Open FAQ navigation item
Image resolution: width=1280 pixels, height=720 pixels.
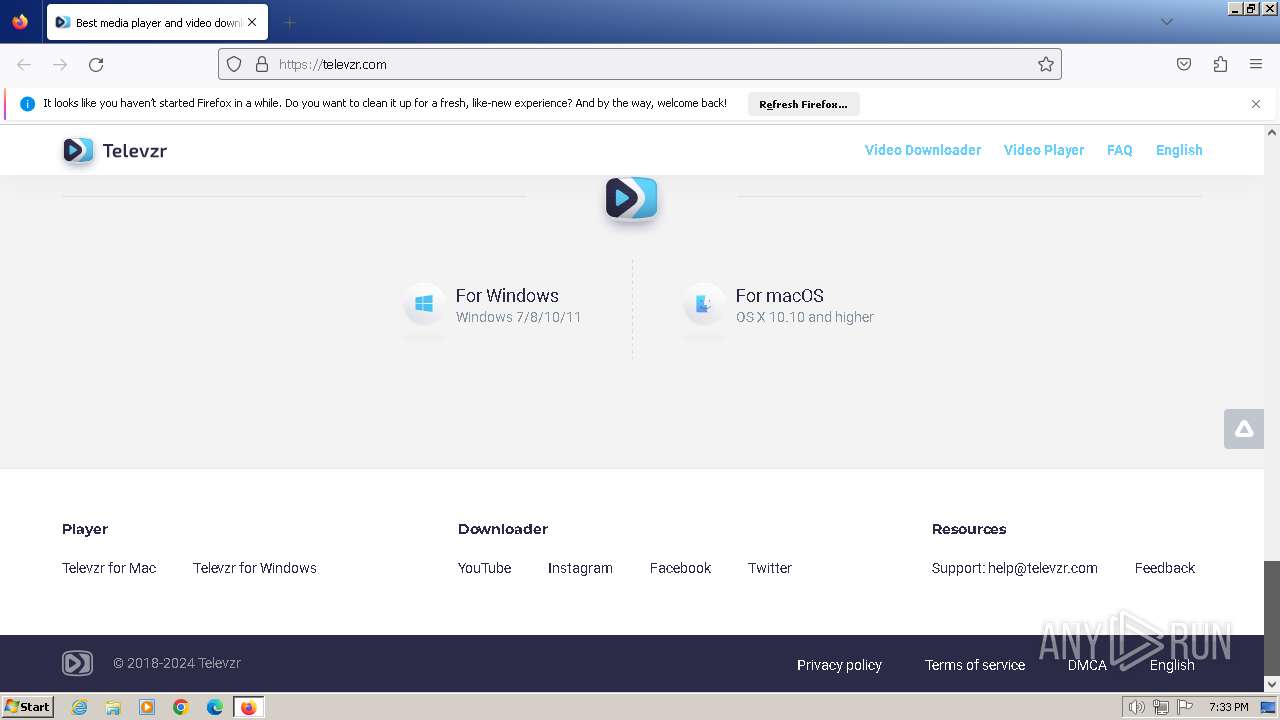coord(1120,150)
